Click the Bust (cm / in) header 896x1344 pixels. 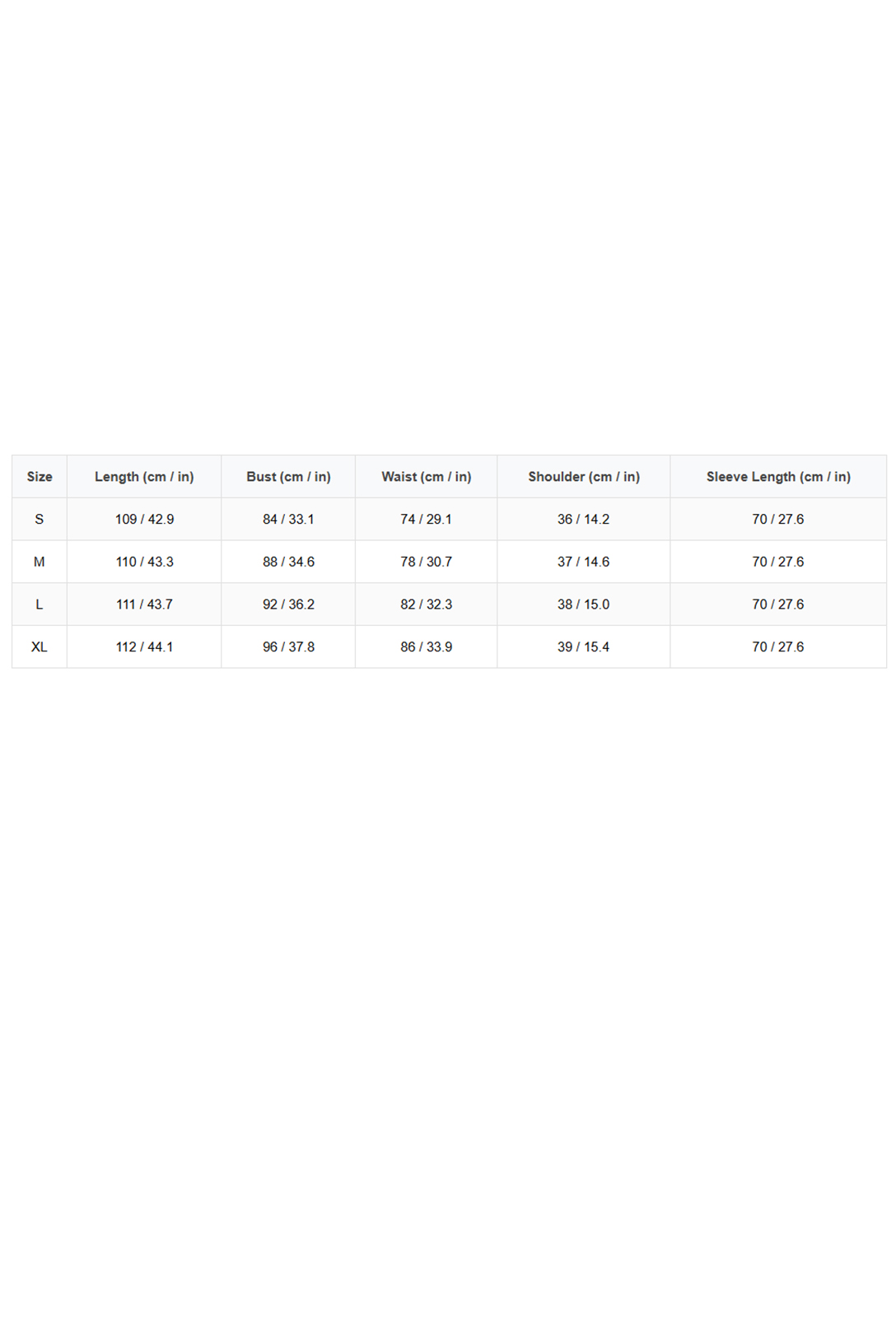[x=288, y=477]
